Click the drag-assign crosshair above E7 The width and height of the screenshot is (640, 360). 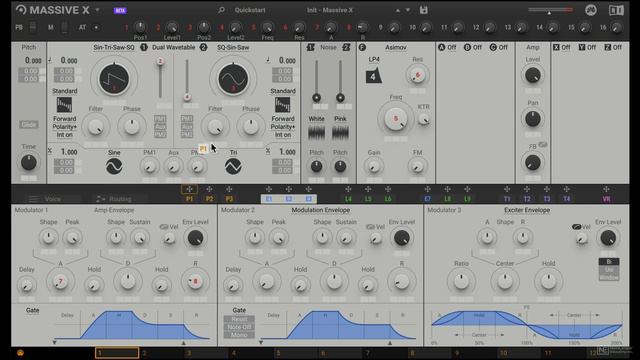pos(427,189)
